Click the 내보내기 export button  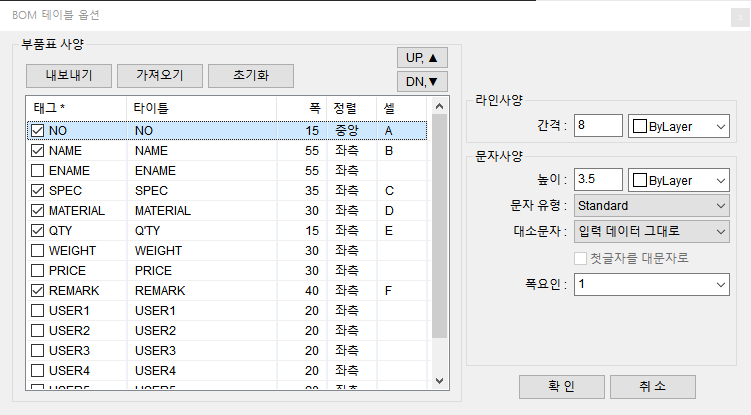[69, 76]
